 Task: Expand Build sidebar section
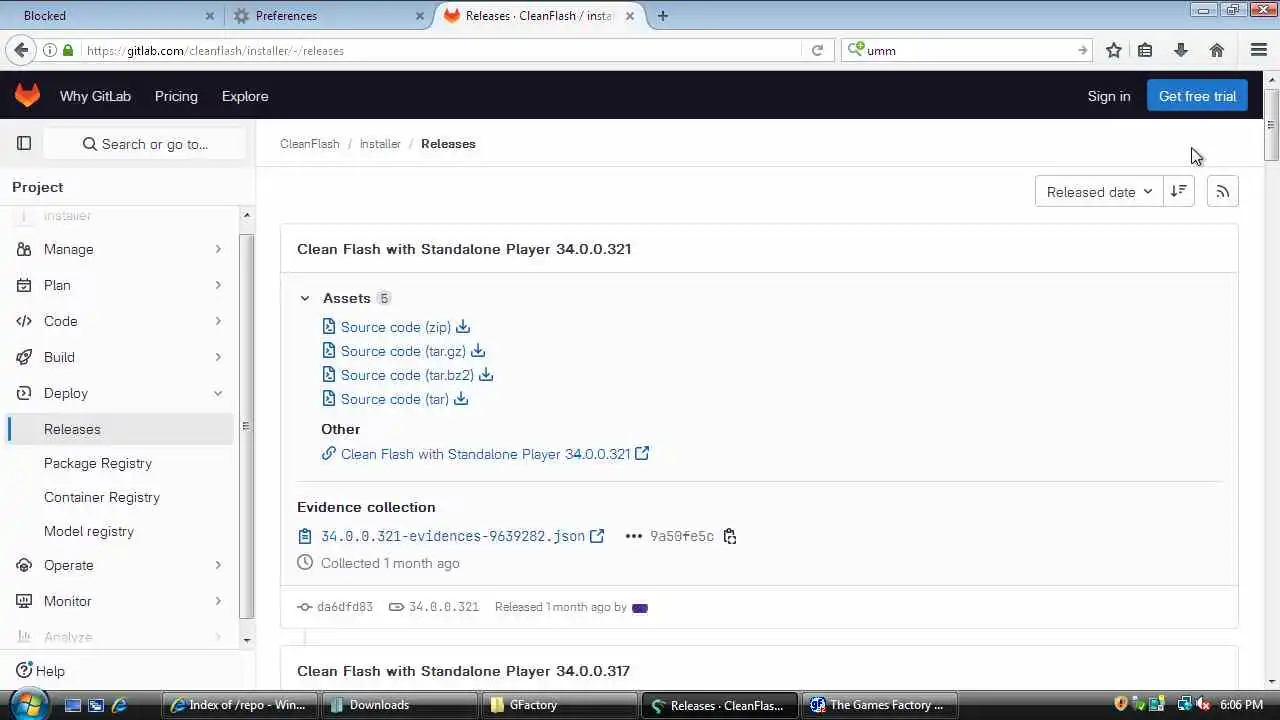coord(120,357)
